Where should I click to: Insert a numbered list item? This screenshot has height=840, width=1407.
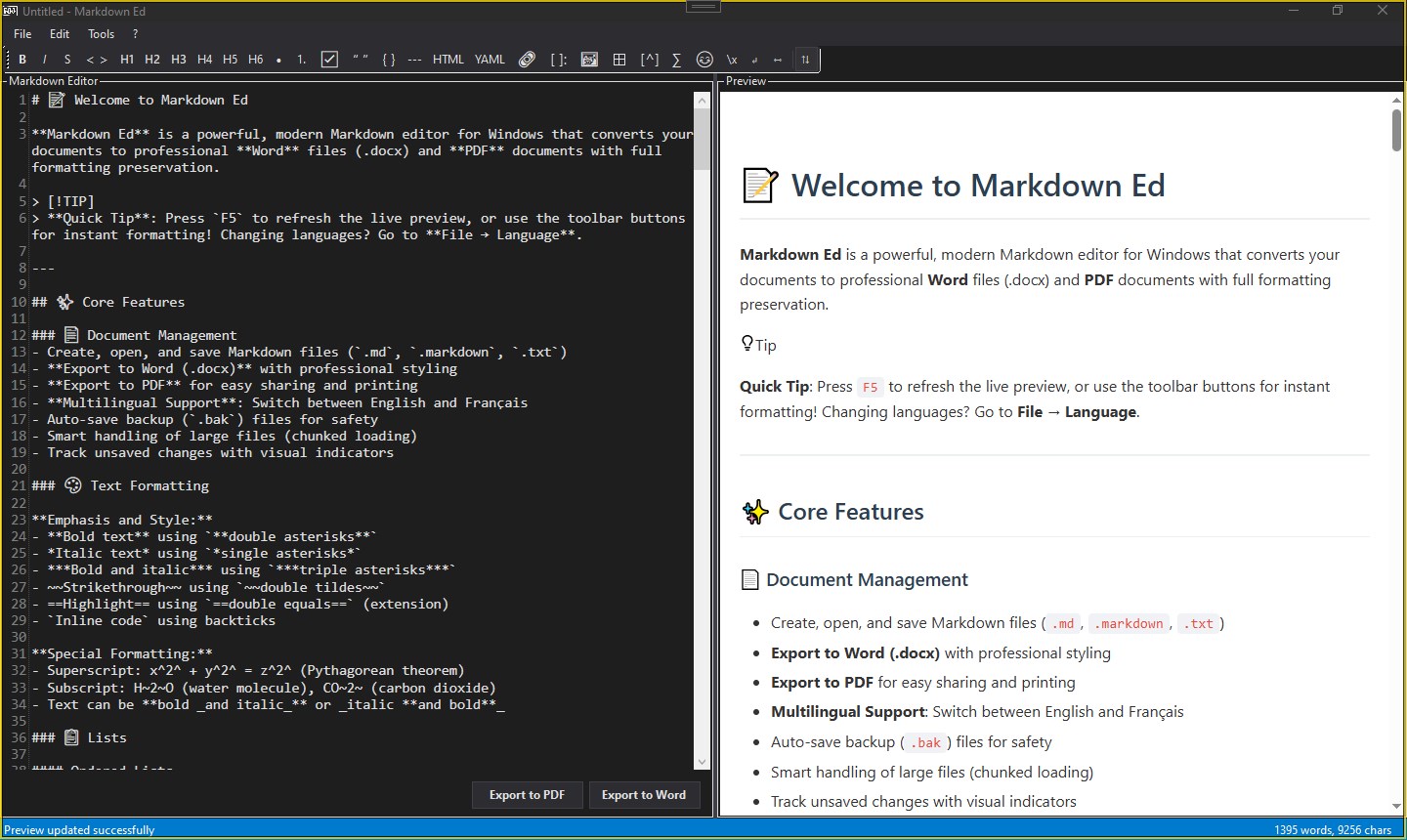tap(302, 60)
